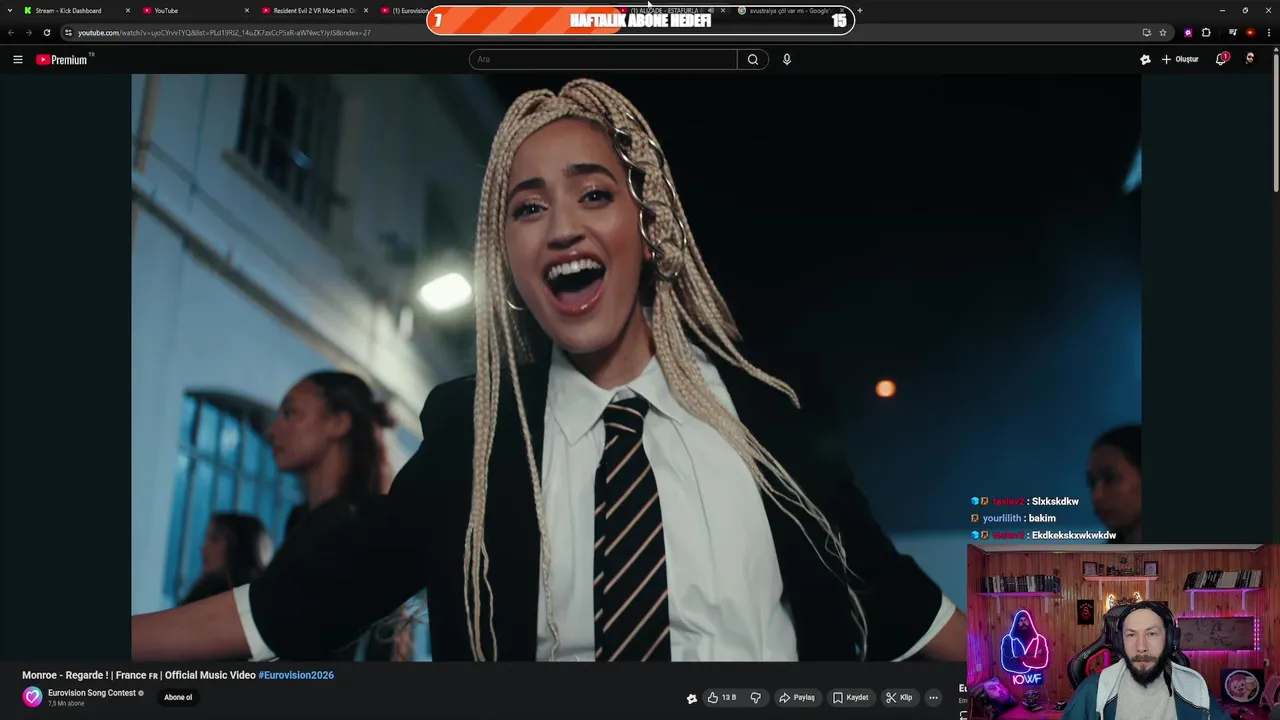1280x720 pixels.
Task: Switch to the avustralya çöl var mı Google tab
Action: click(x=789, y=11)
